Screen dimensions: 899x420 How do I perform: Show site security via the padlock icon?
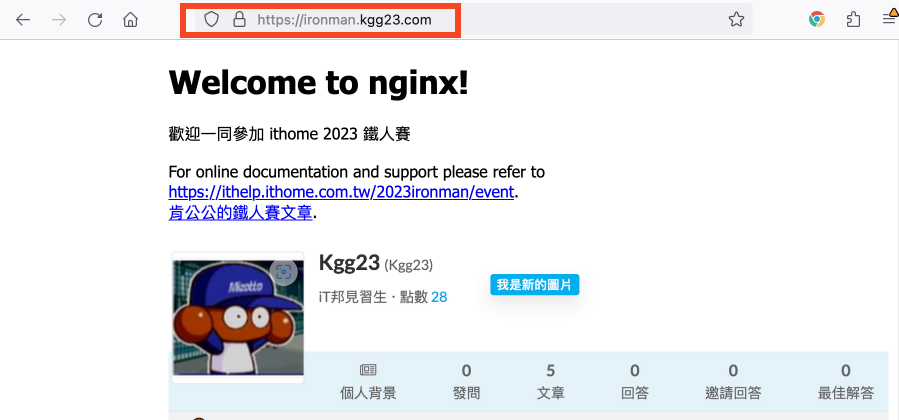(239, 20)
